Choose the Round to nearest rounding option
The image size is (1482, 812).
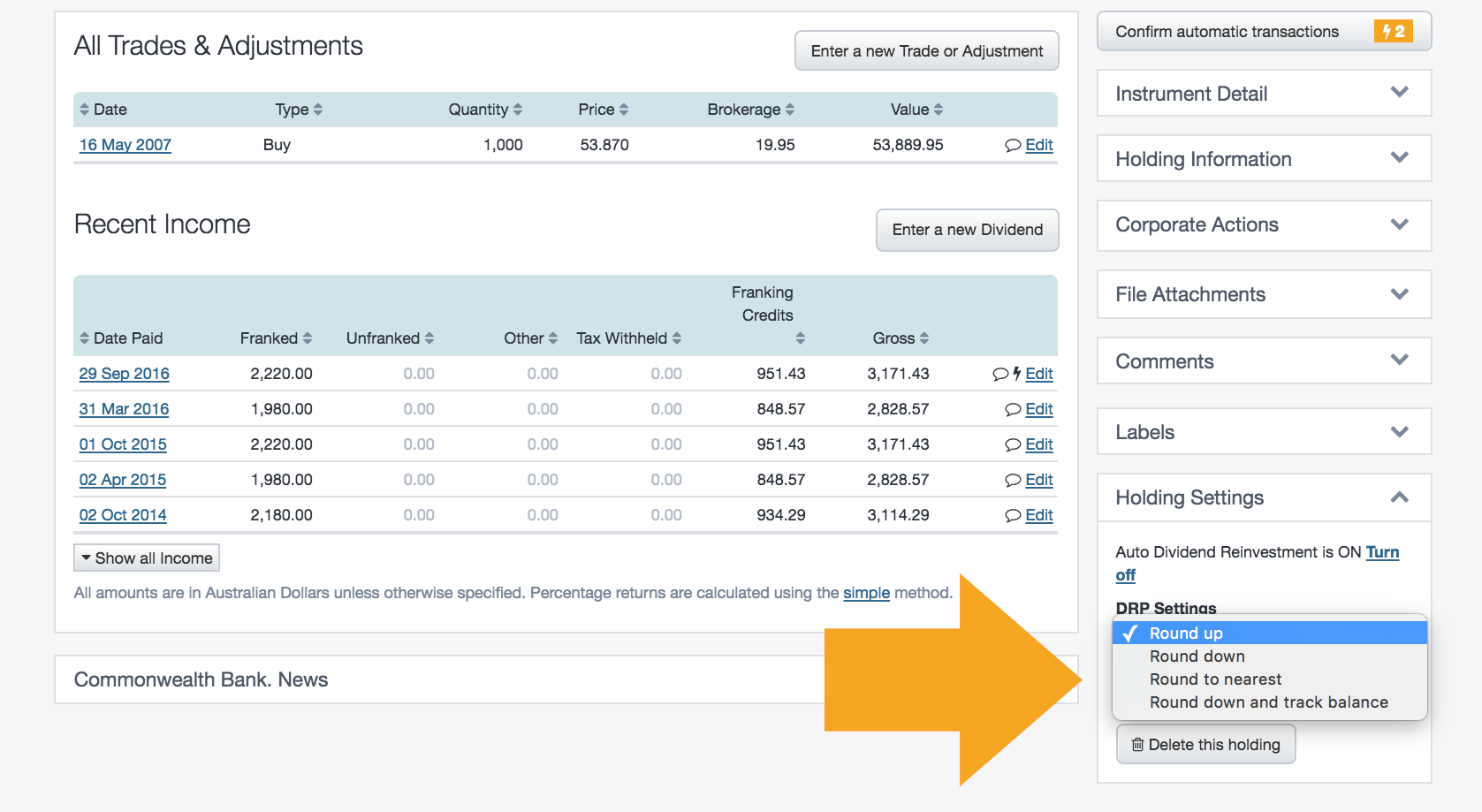1215,679
